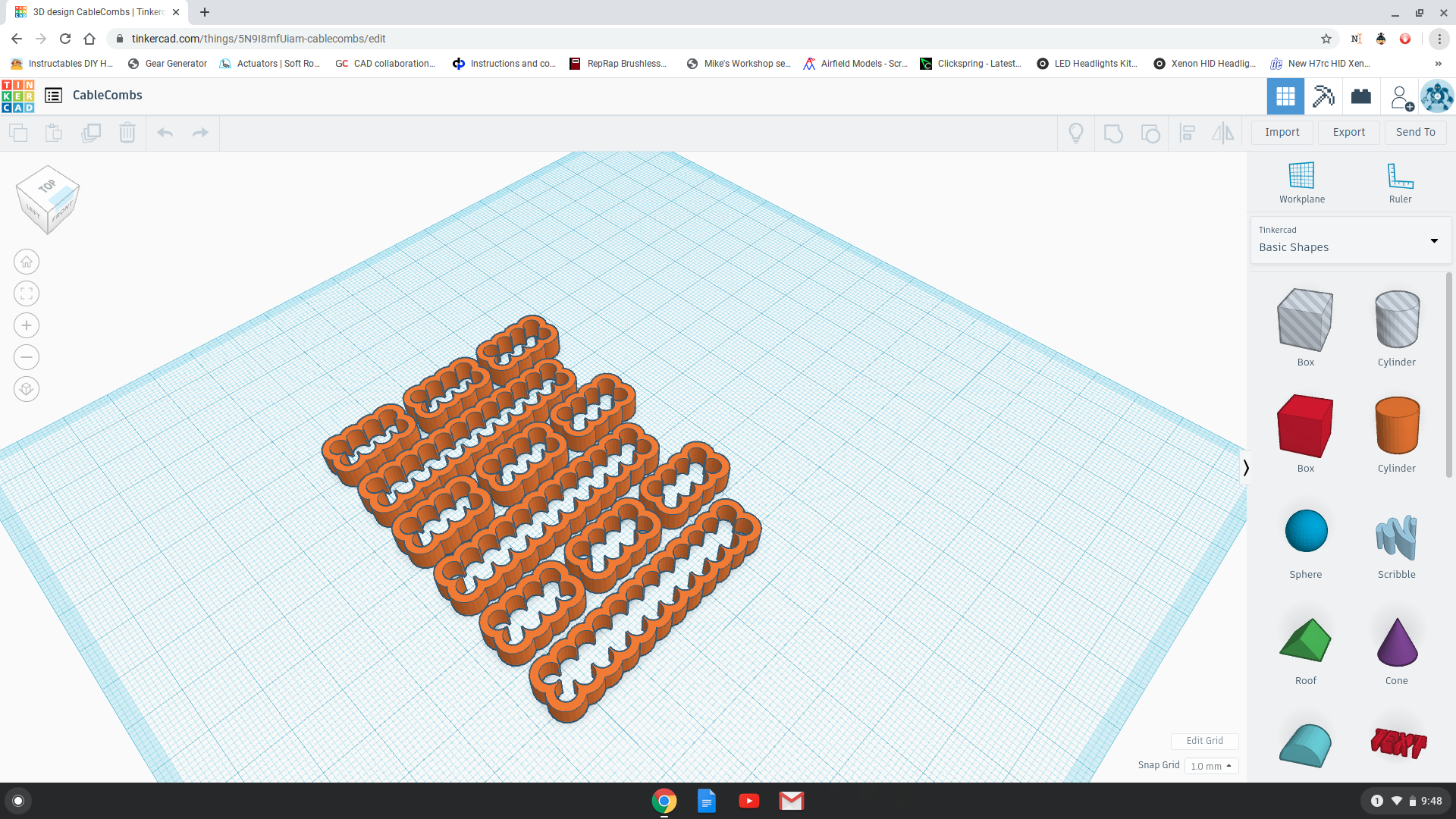Click the Export button

[x=1349, y=132]
